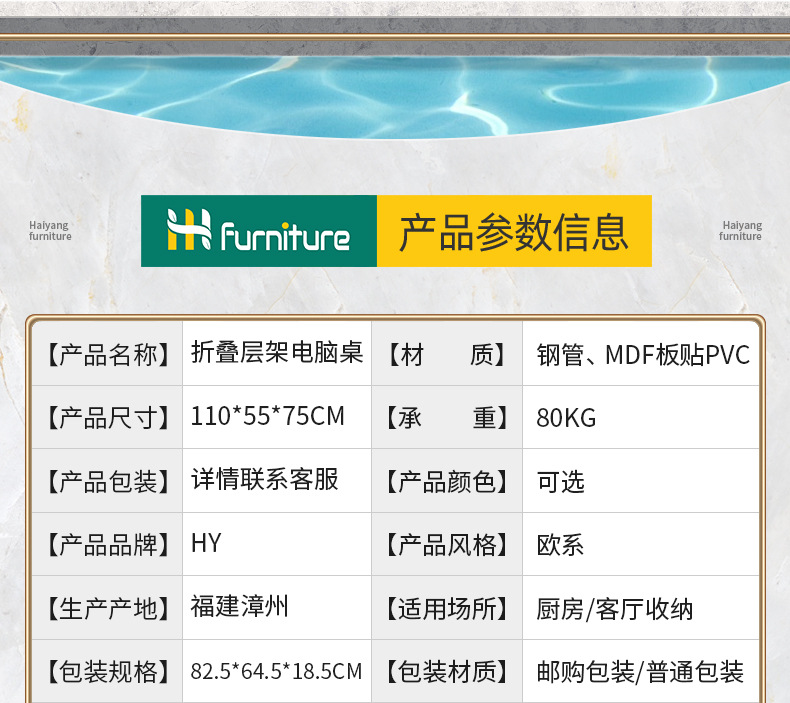The image size is (790, 703).
Task: Click the 产品参数信息 yellow heading
Action: [514, 231]
